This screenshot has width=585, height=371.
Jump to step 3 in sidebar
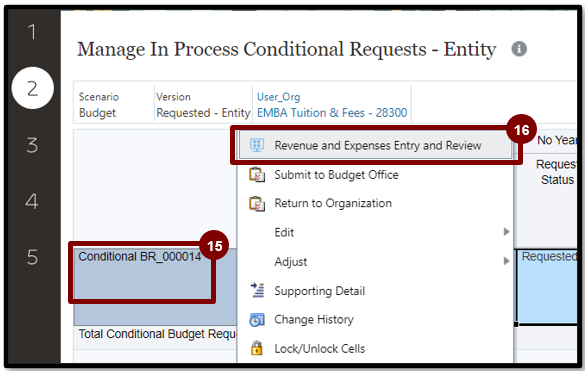[x=32, y=145]
